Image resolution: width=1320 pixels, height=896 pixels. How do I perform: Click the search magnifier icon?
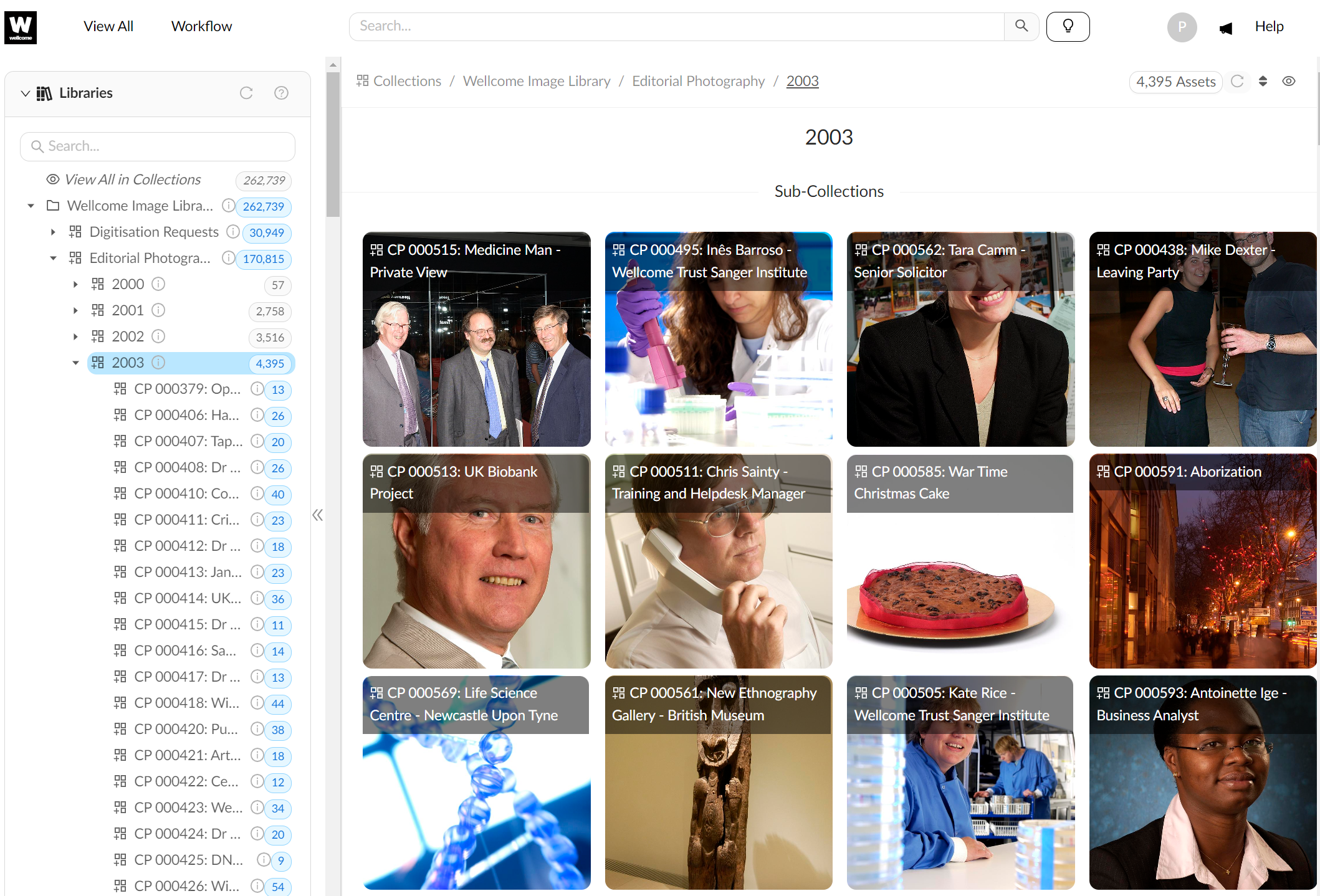point(1021,26)
